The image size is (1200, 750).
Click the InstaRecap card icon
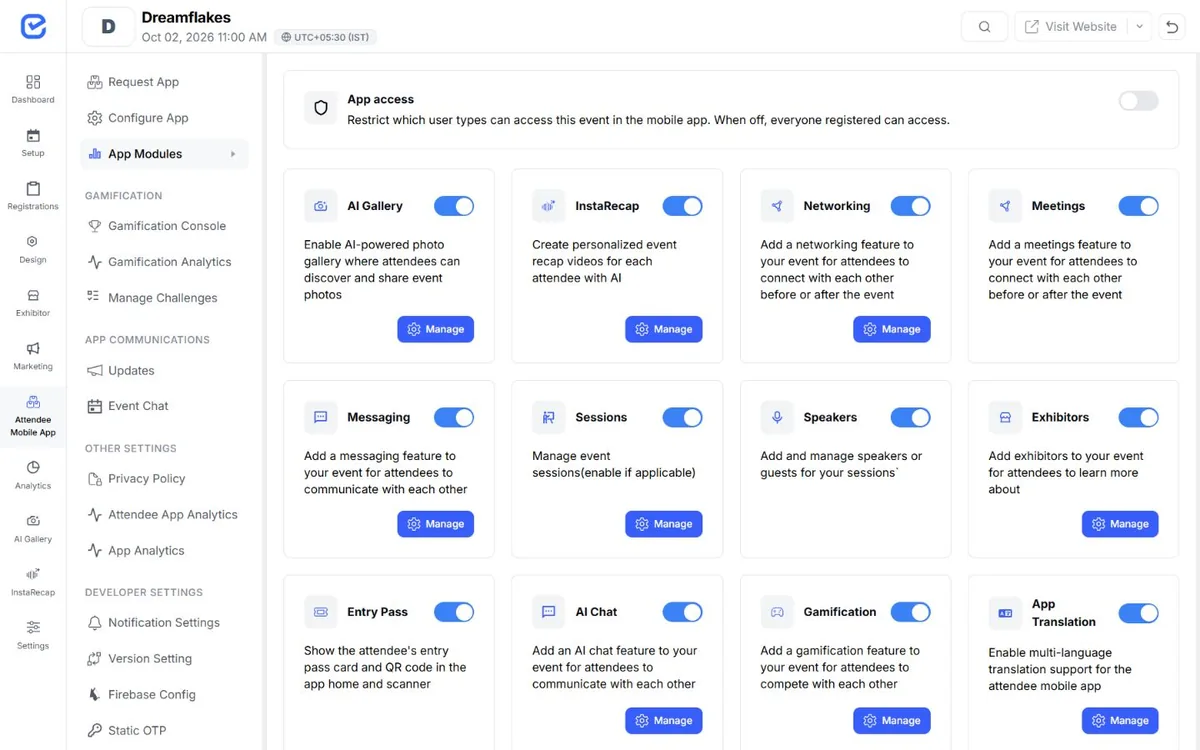549,206
